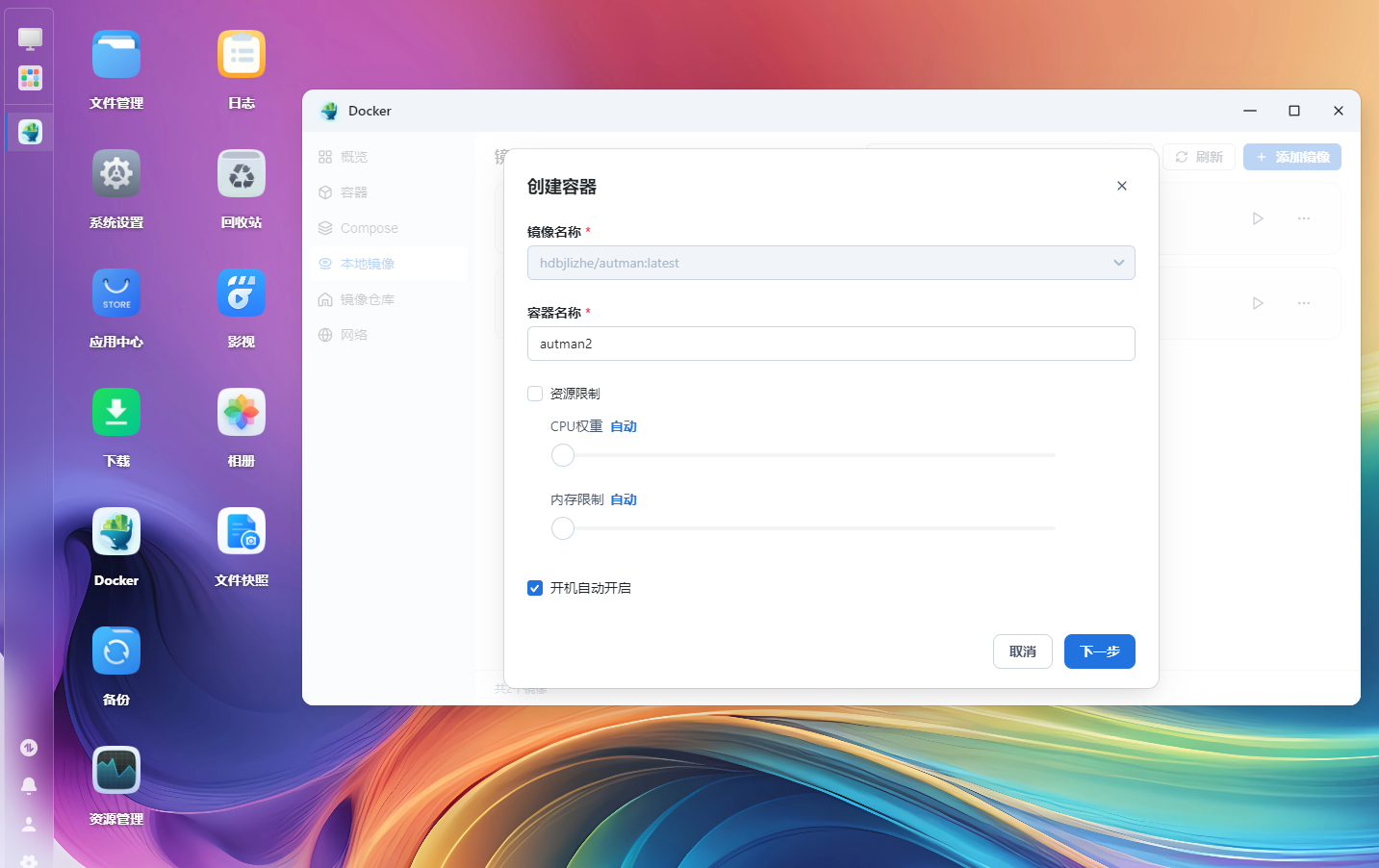Viewport: 1379px width, 868px height.
Task: Click the CPU权重 slider handle
Action: click(563, 455)
